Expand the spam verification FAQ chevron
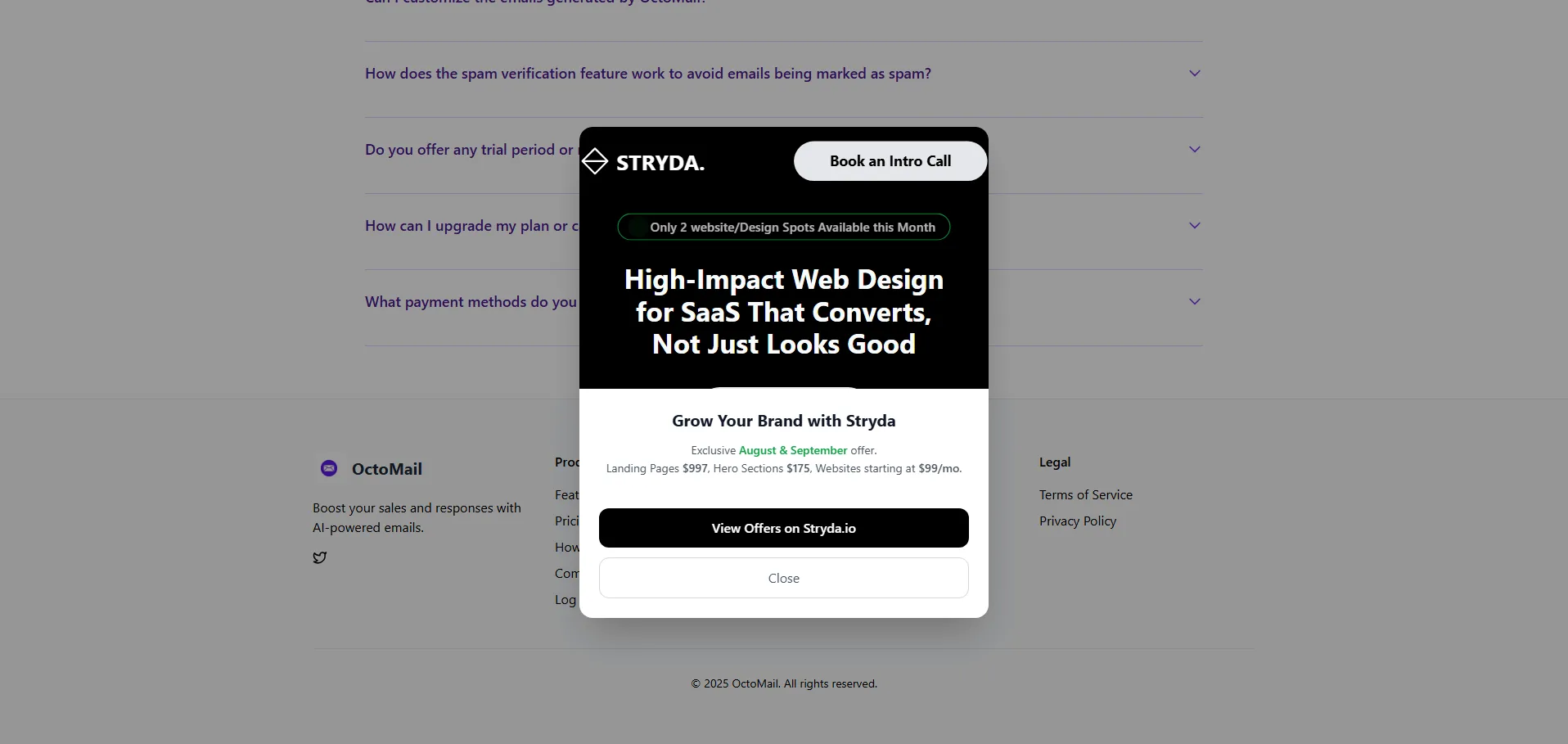 [1194, 74]
